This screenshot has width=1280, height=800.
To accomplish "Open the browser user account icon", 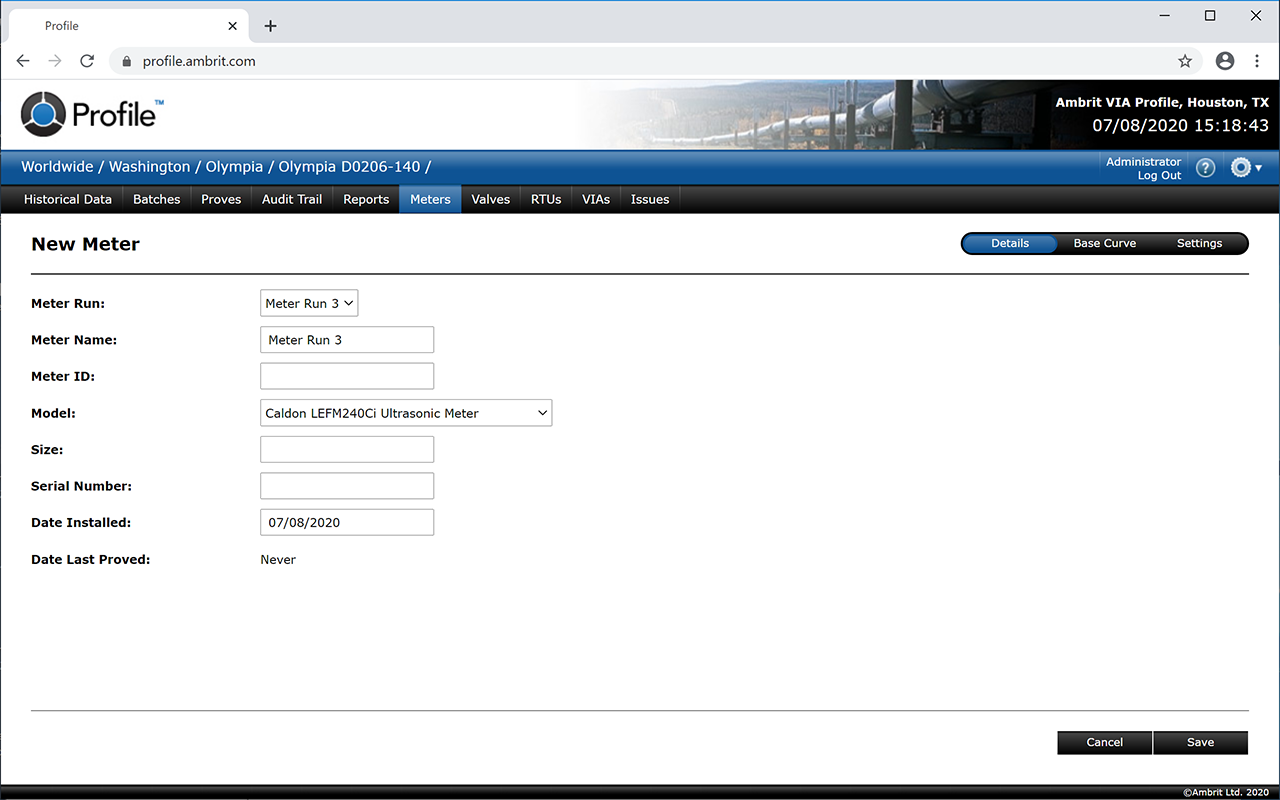I will pyautogui.click(x=1225, y=61).
